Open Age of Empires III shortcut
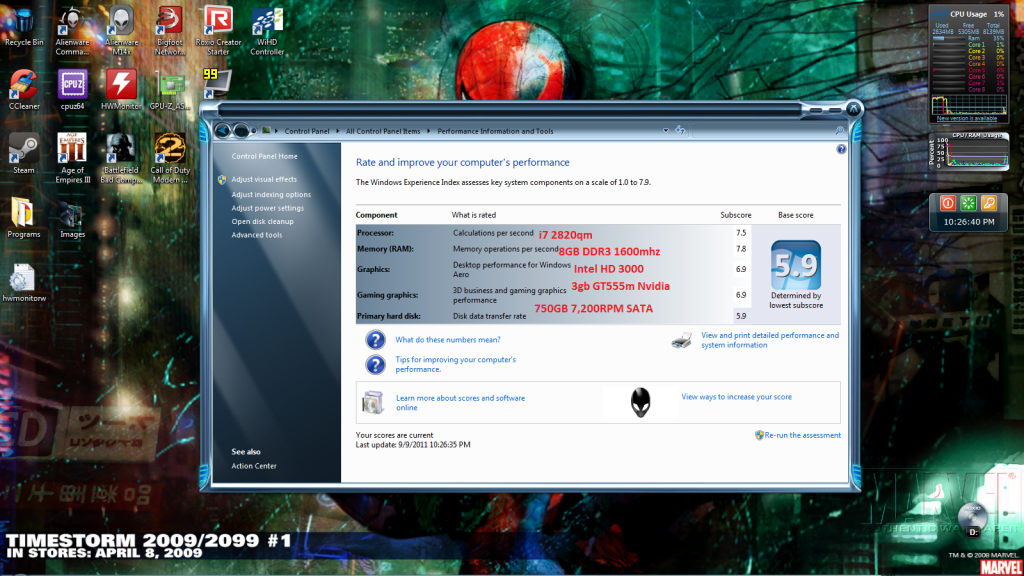1024x576 pixels. [72, 158]
